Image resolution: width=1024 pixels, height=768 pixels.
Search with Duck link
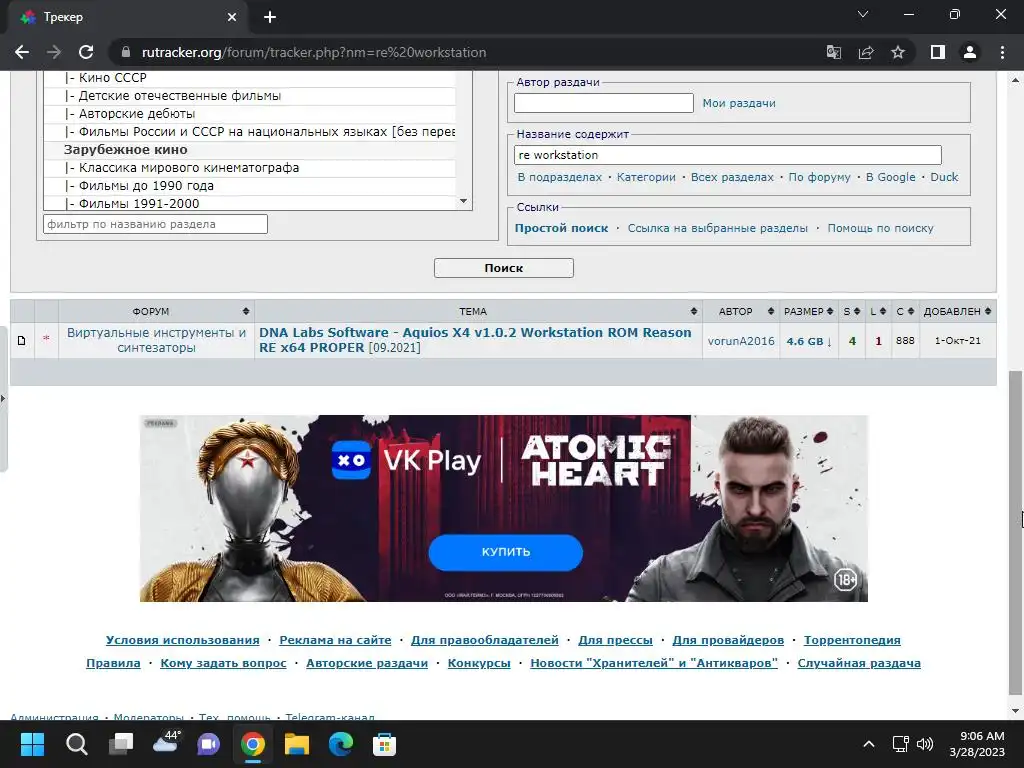tap(944, 177)
